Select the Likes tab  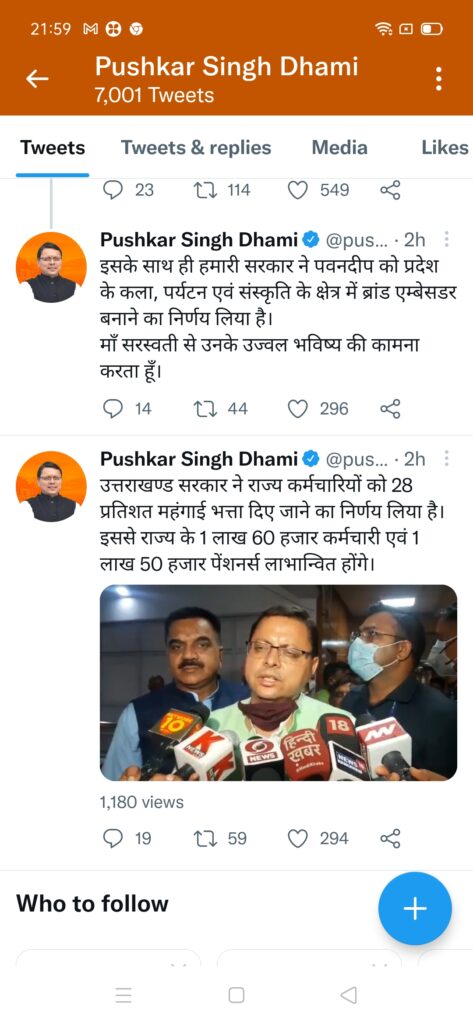coord(445,148)
